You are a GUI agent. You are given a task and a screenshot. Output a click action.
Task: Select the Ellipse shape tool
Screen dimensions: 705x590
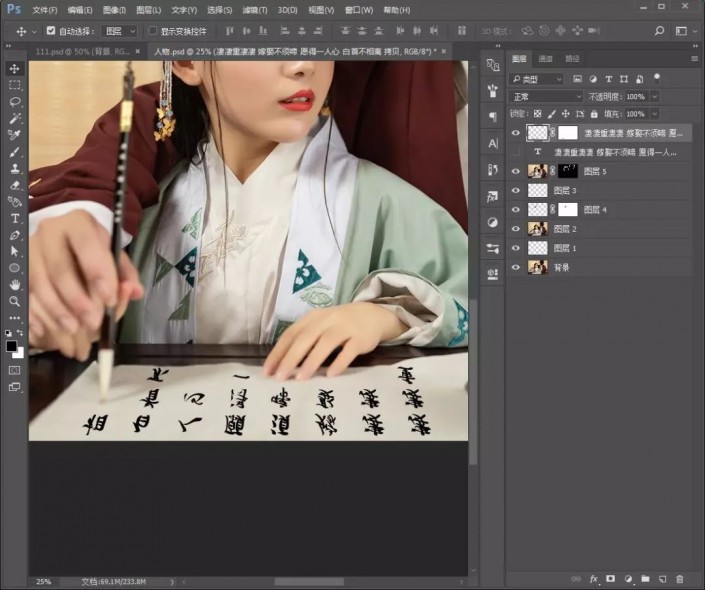pos(14,268)
